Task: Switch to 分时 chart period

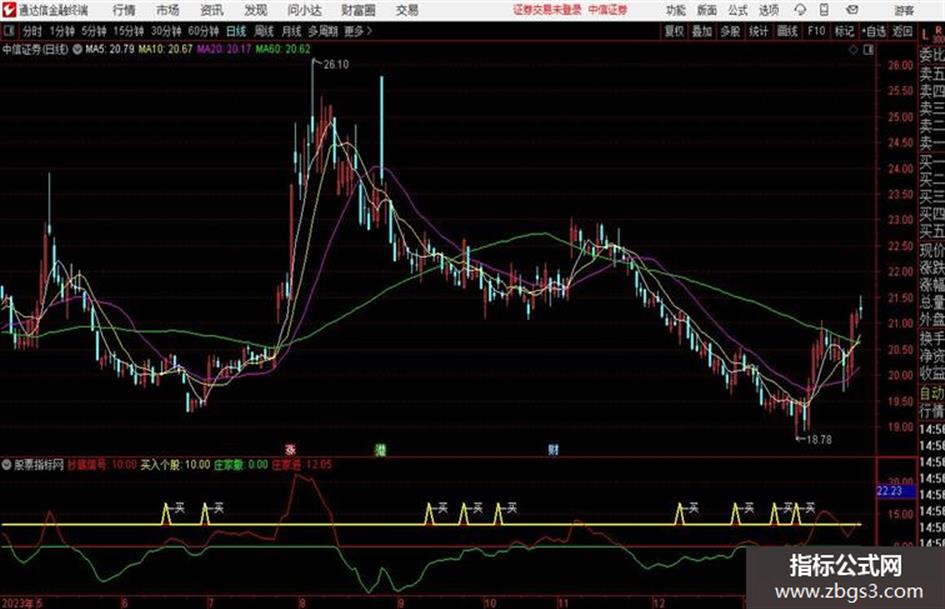Action: click(33, 31)
